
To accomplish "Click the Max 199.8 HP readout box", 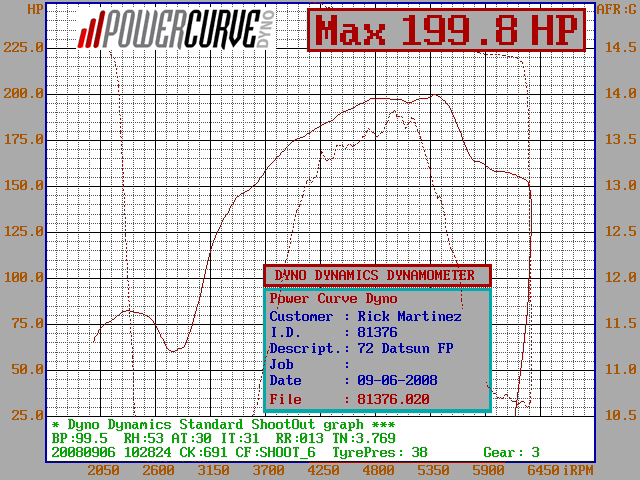I will tap(447, 30).
